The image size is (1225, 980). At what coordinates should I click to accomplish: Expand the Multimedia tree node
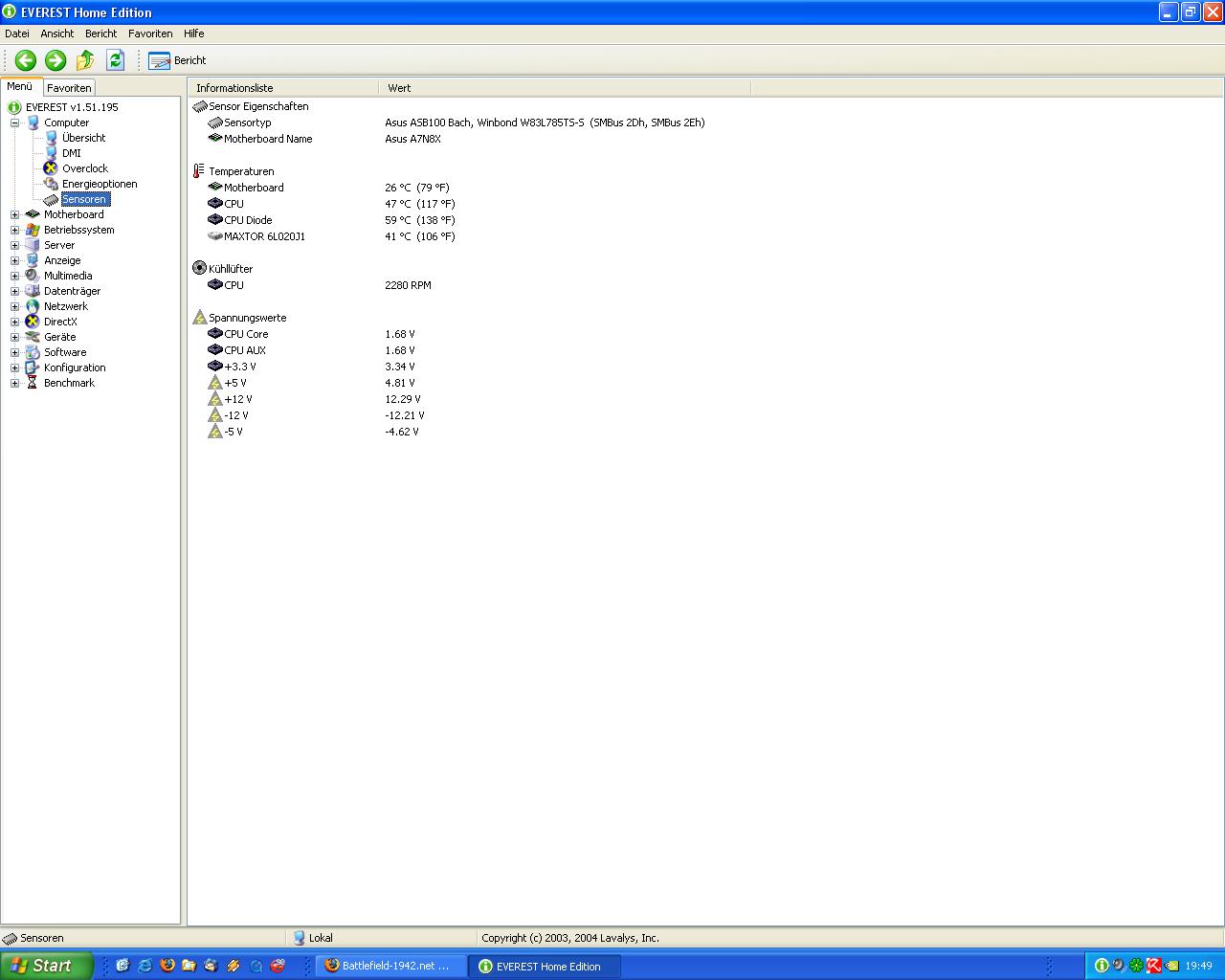[x=14, y=276]
